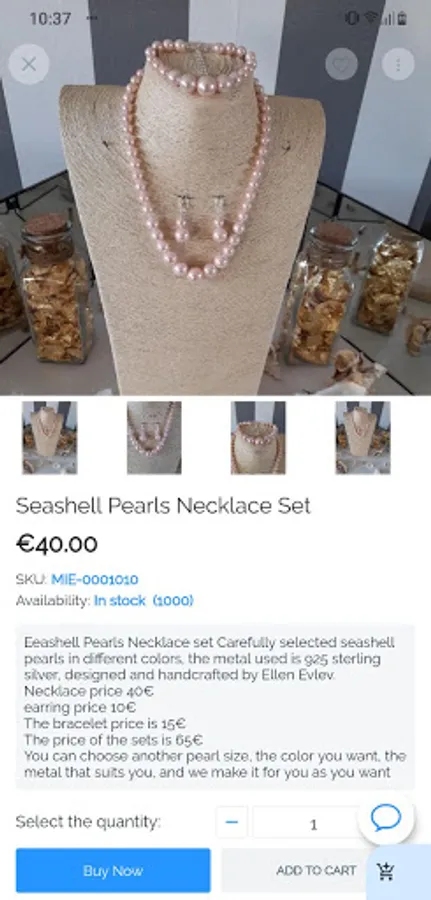The image size is (431, 900).
Task: Add item to favorites with heart icon
Action: [341, 64]
